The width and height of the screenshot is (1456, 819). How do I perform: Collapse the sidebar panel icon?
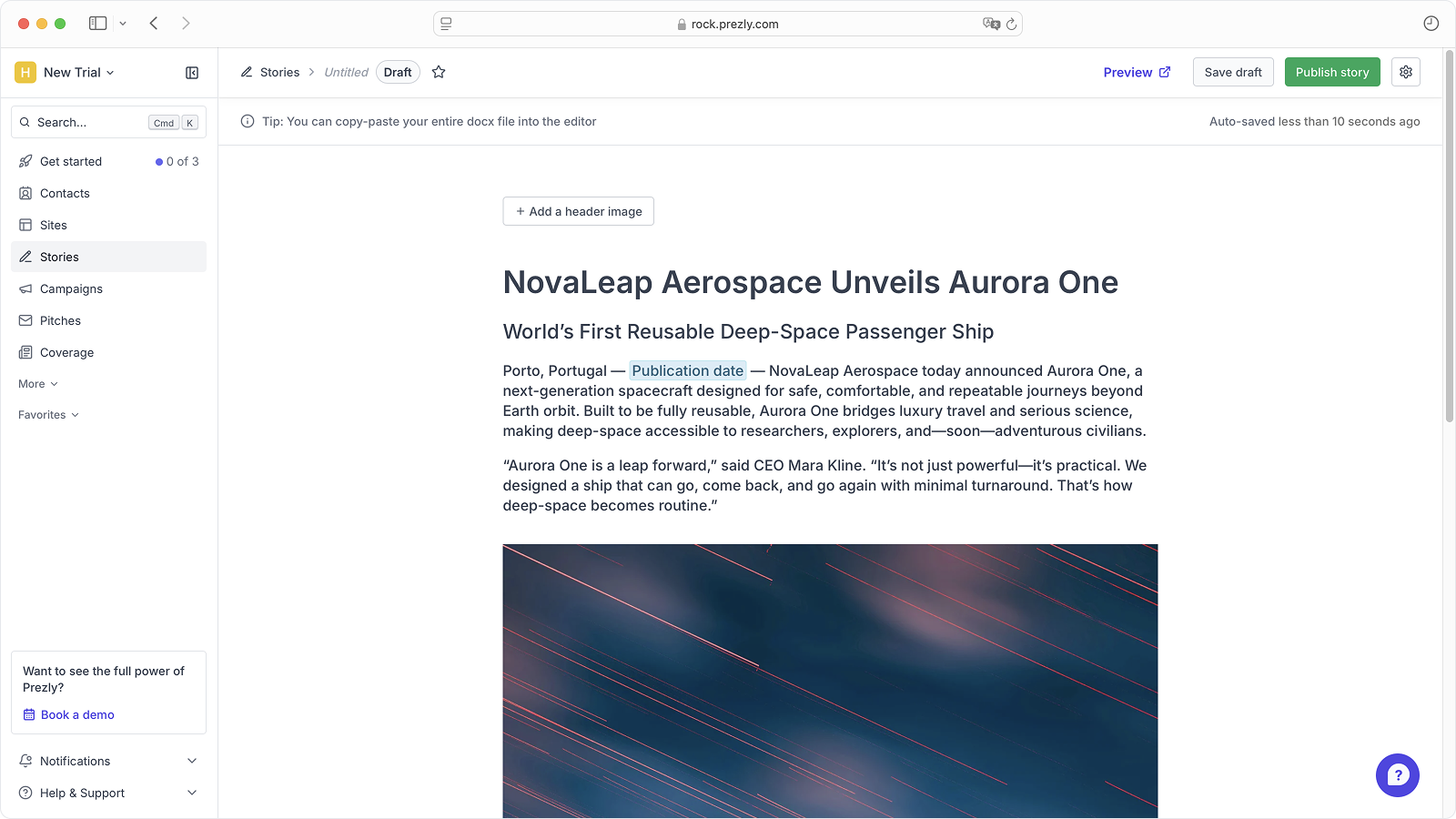click(192, 73)
